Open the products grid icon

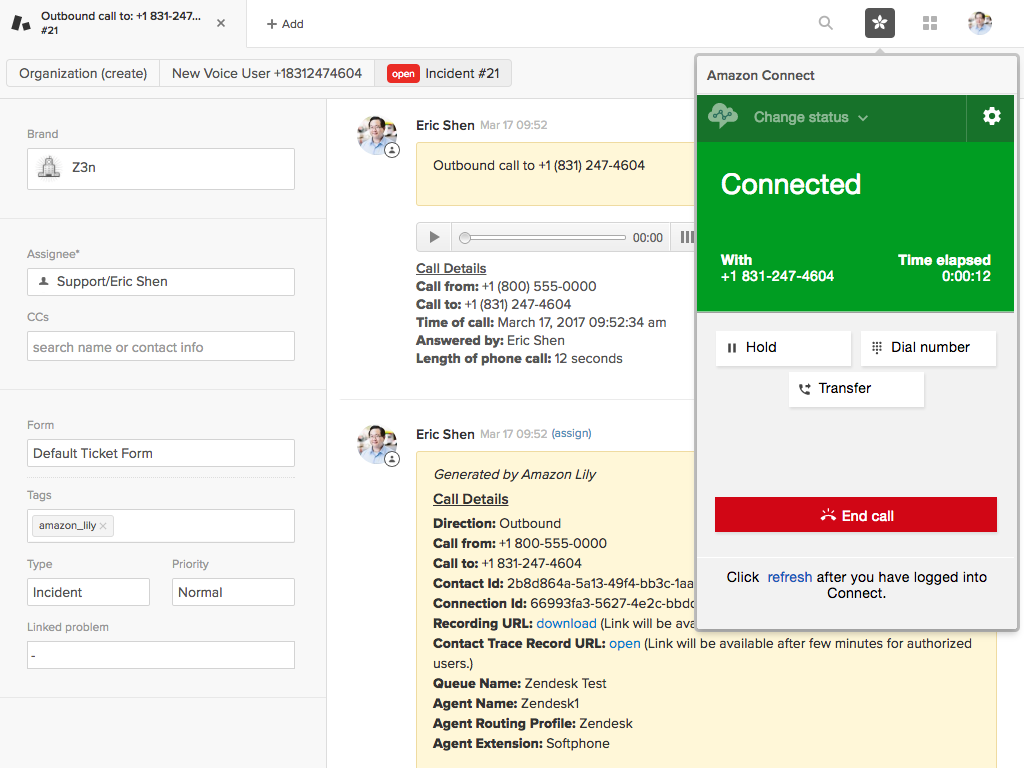coord(930,23)
